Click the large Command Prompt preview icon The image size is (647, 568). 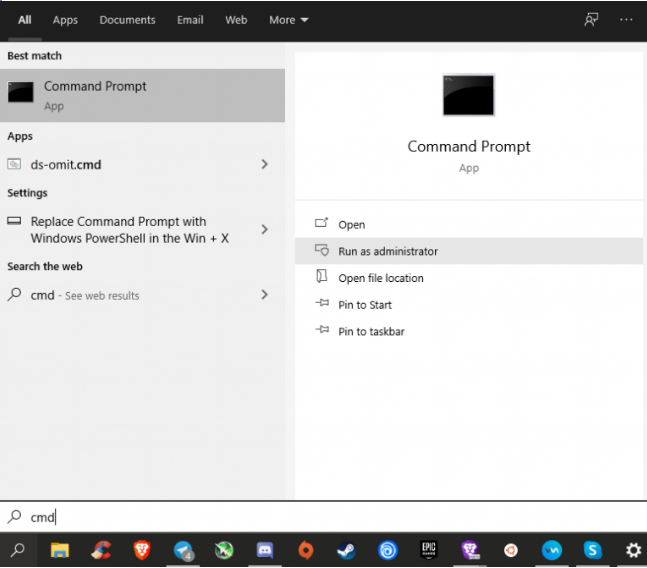468,95
